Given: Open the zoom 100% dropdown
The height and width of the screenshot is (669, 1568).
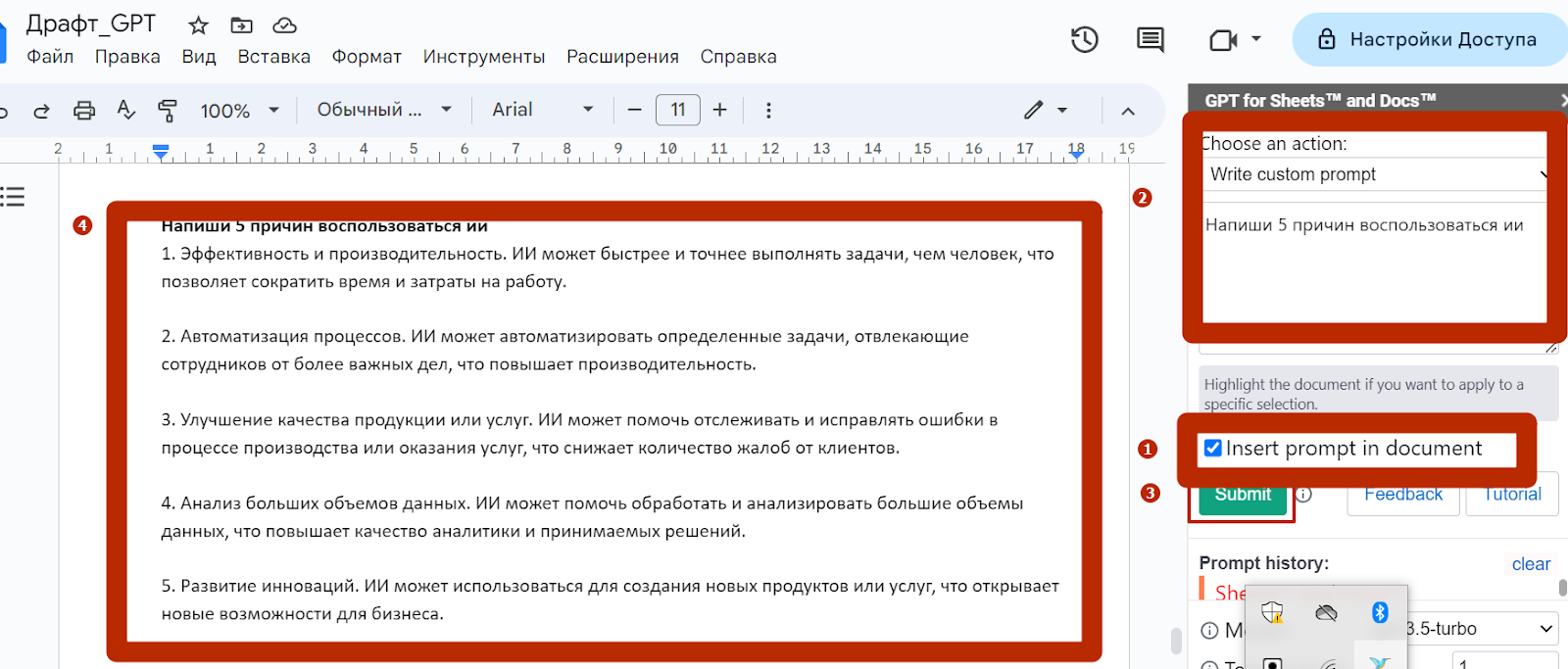Looking at the screenshot, I should pos(240,111).
